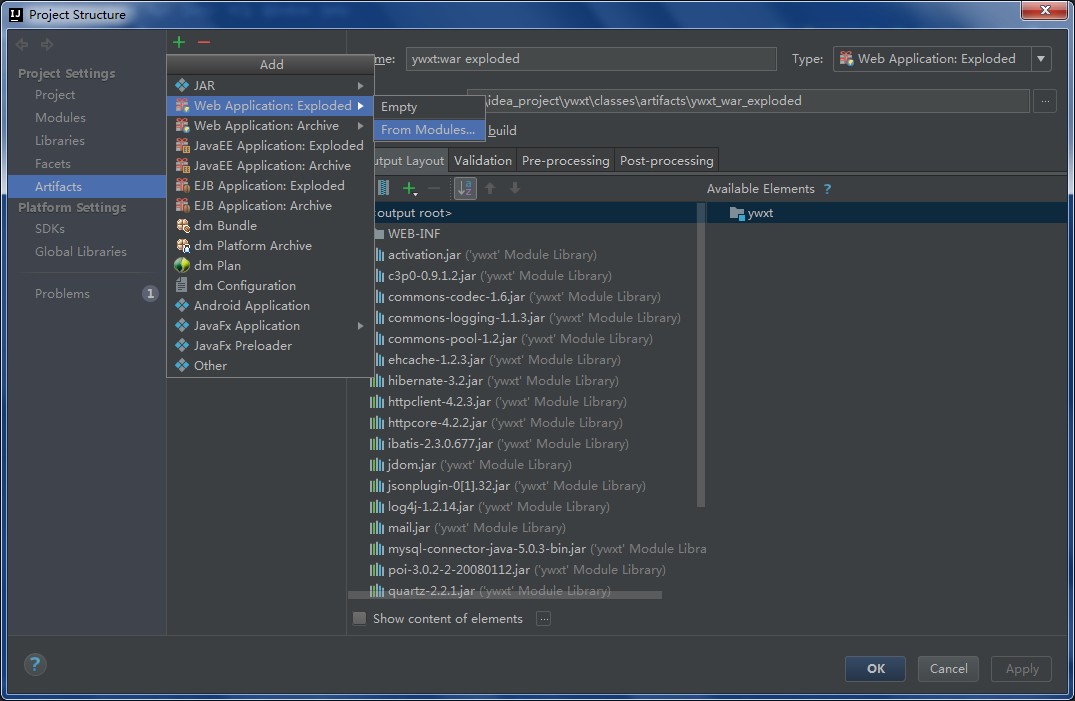Click Available Elements help question mark

tap(828, 189)
